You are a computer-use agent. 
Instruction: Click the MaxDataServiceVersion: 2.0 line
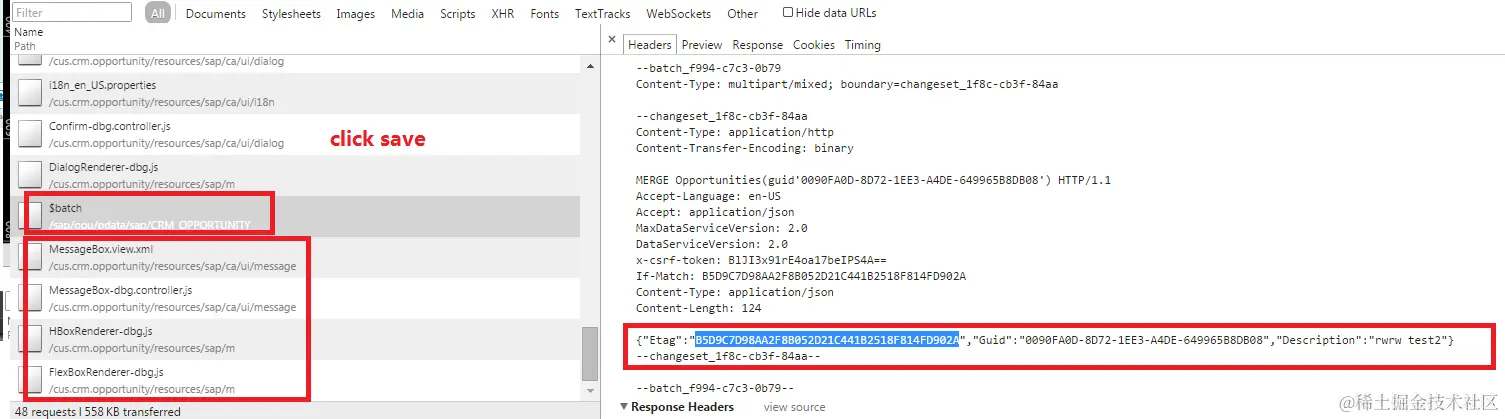tap(717, 228)
